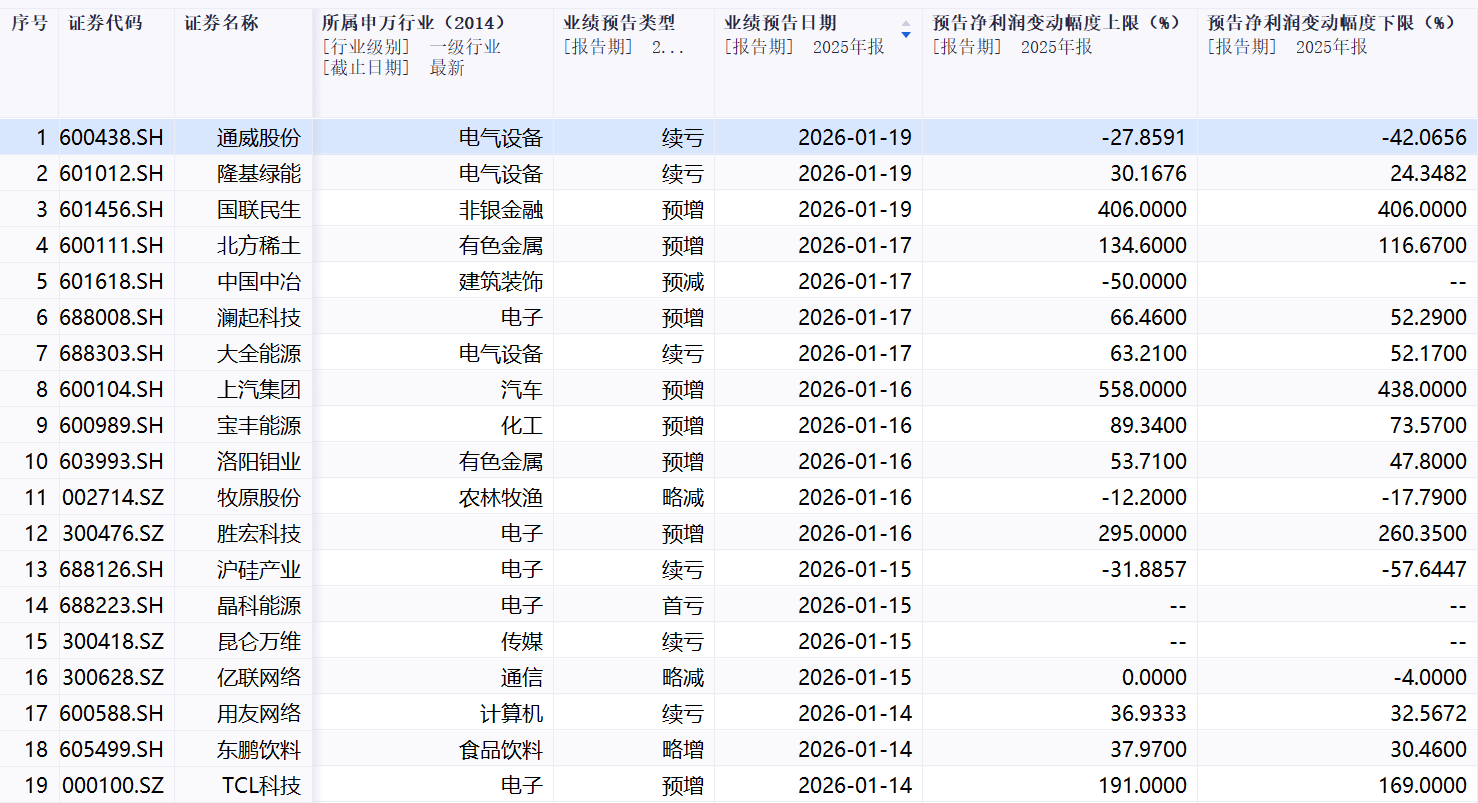Click the 业绩预告类型 column header
The height and width of the screenshot is (803, 1478).
coord(619,22)
